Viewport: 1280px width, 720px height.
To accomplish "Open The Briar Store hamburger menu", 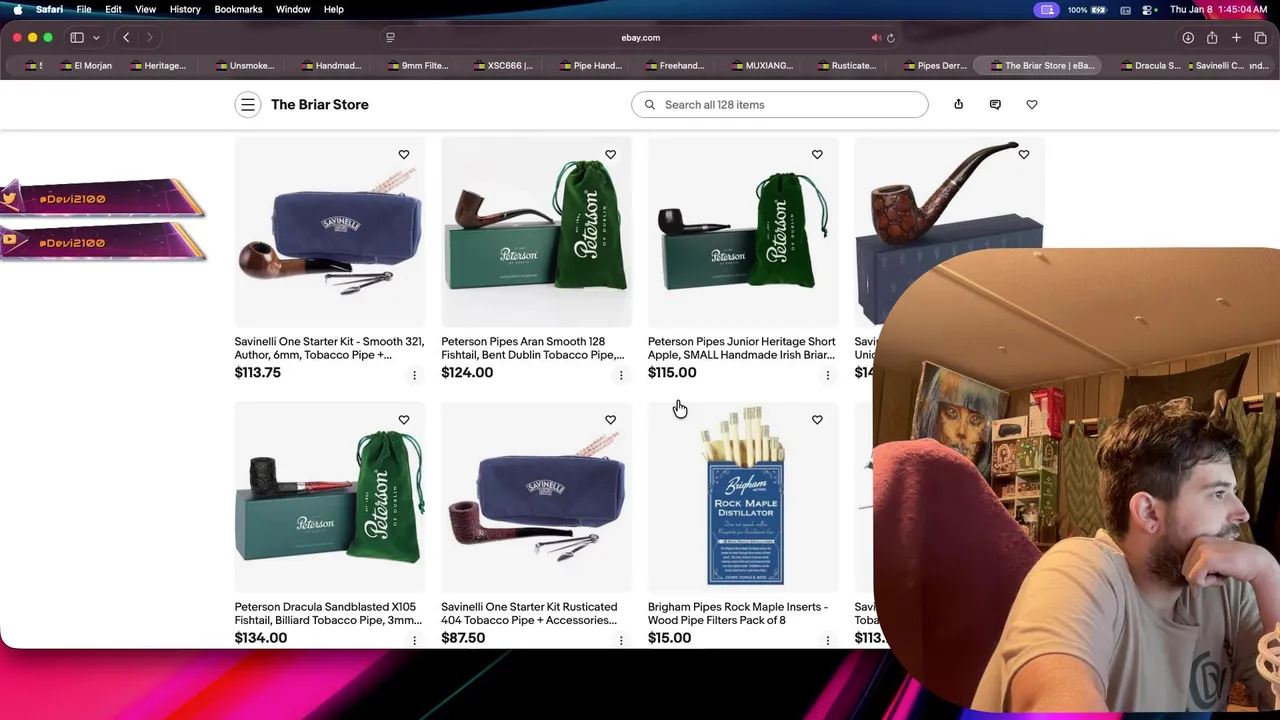I will tap(248, 105).
